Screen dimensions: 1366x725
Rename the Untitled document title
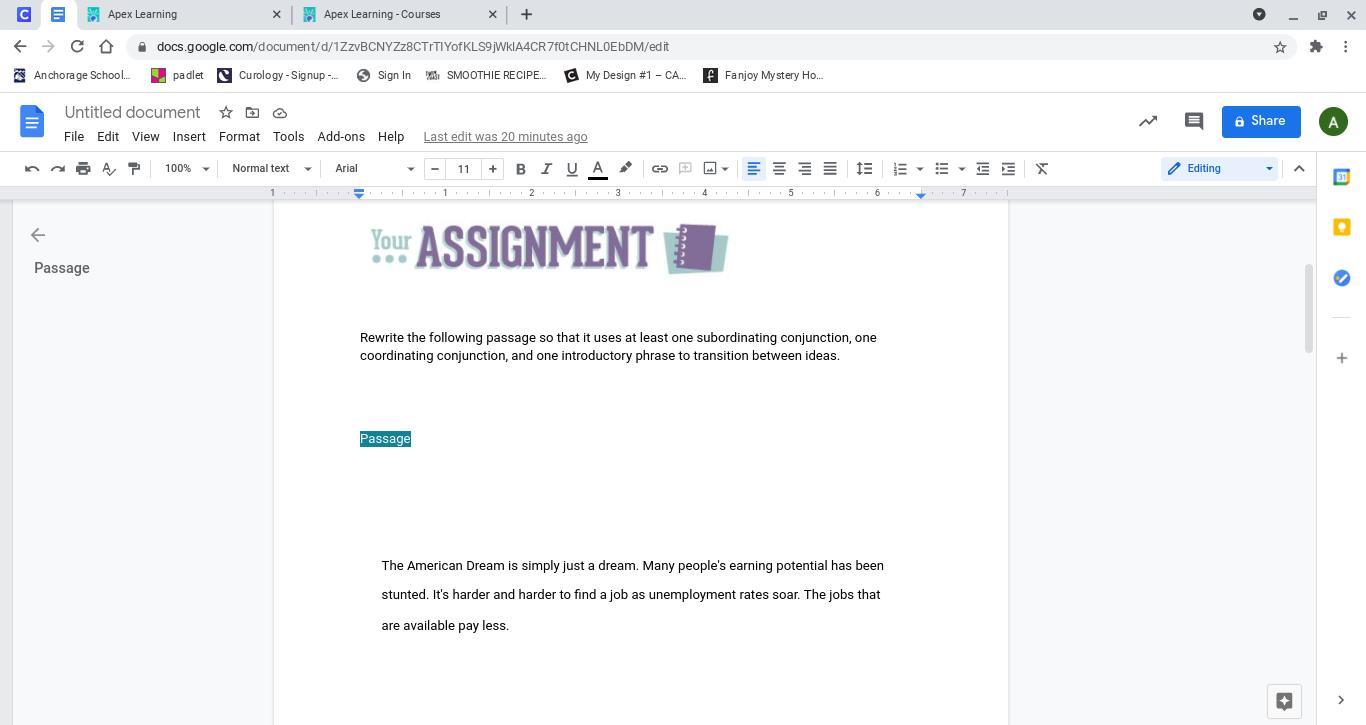(133, 113)
